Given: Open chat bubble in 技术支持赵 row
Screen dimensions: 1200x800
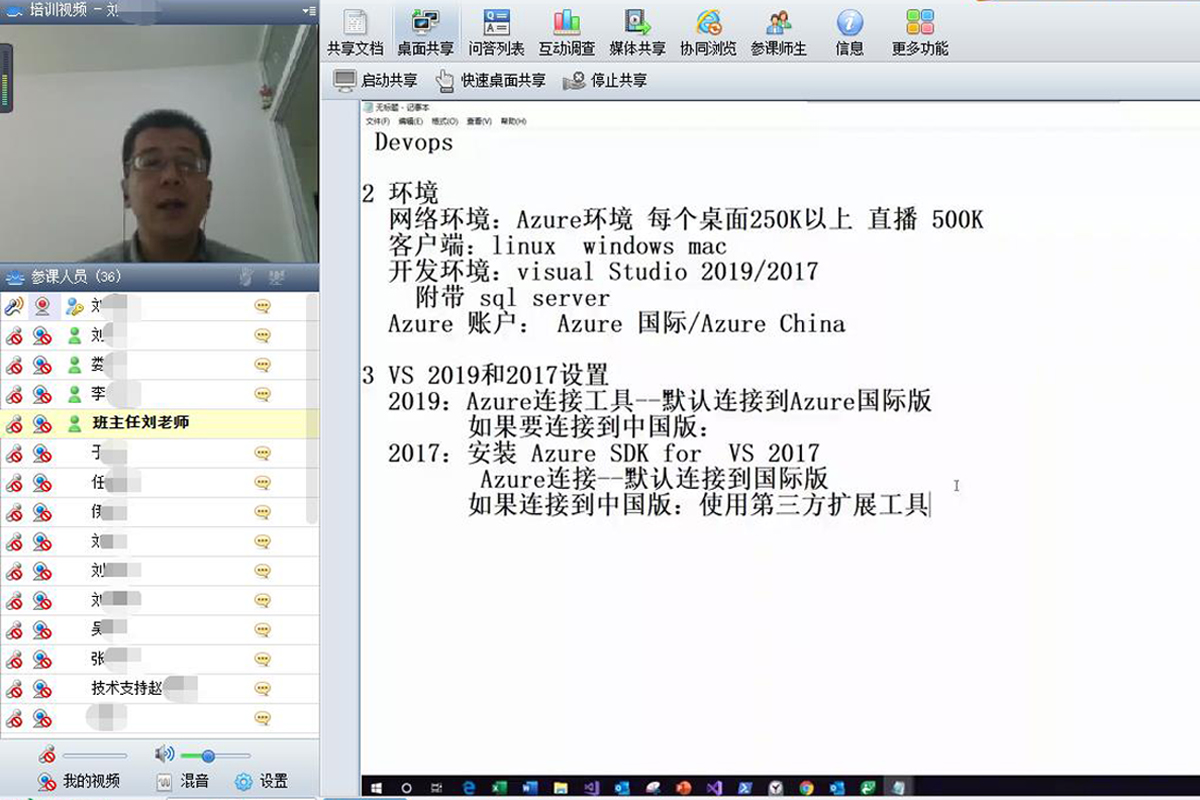Looking at the screenshot, I should 262,689.
